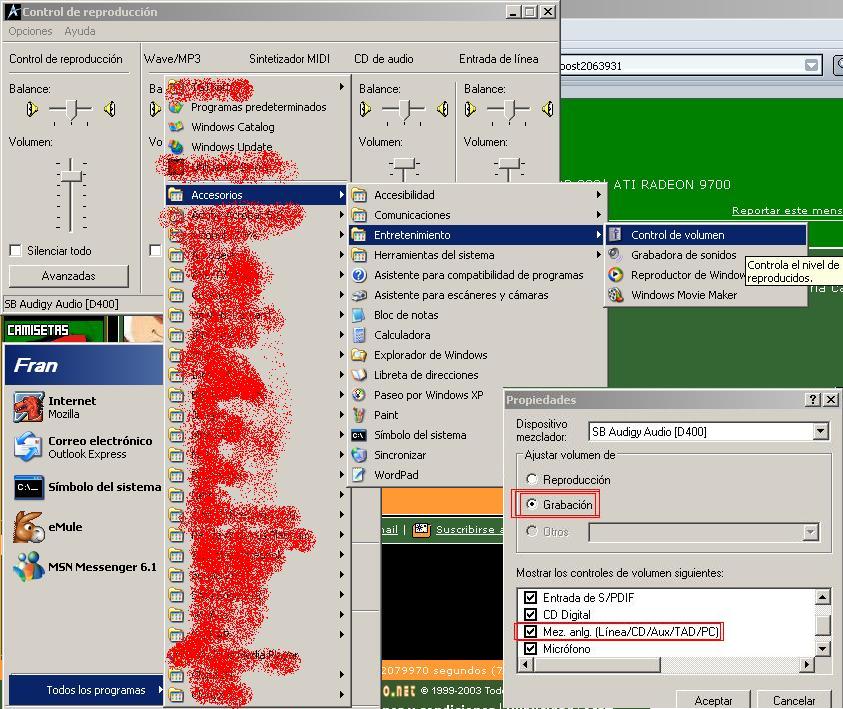Click the Símbolo del sistema icon in Accesorios
This screenshot has height=709, width=843.
[359, 435]
